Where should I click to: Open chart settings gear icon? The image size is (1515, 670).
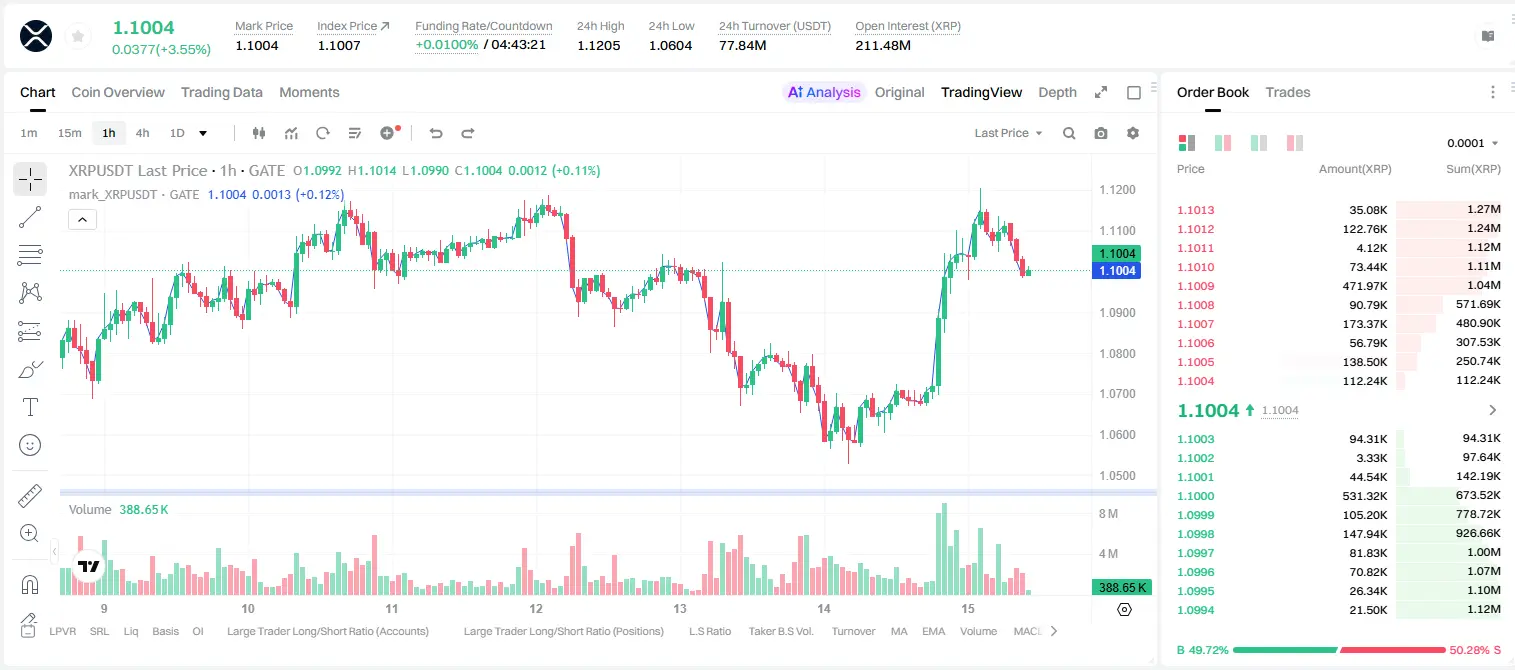point(1133,133)
